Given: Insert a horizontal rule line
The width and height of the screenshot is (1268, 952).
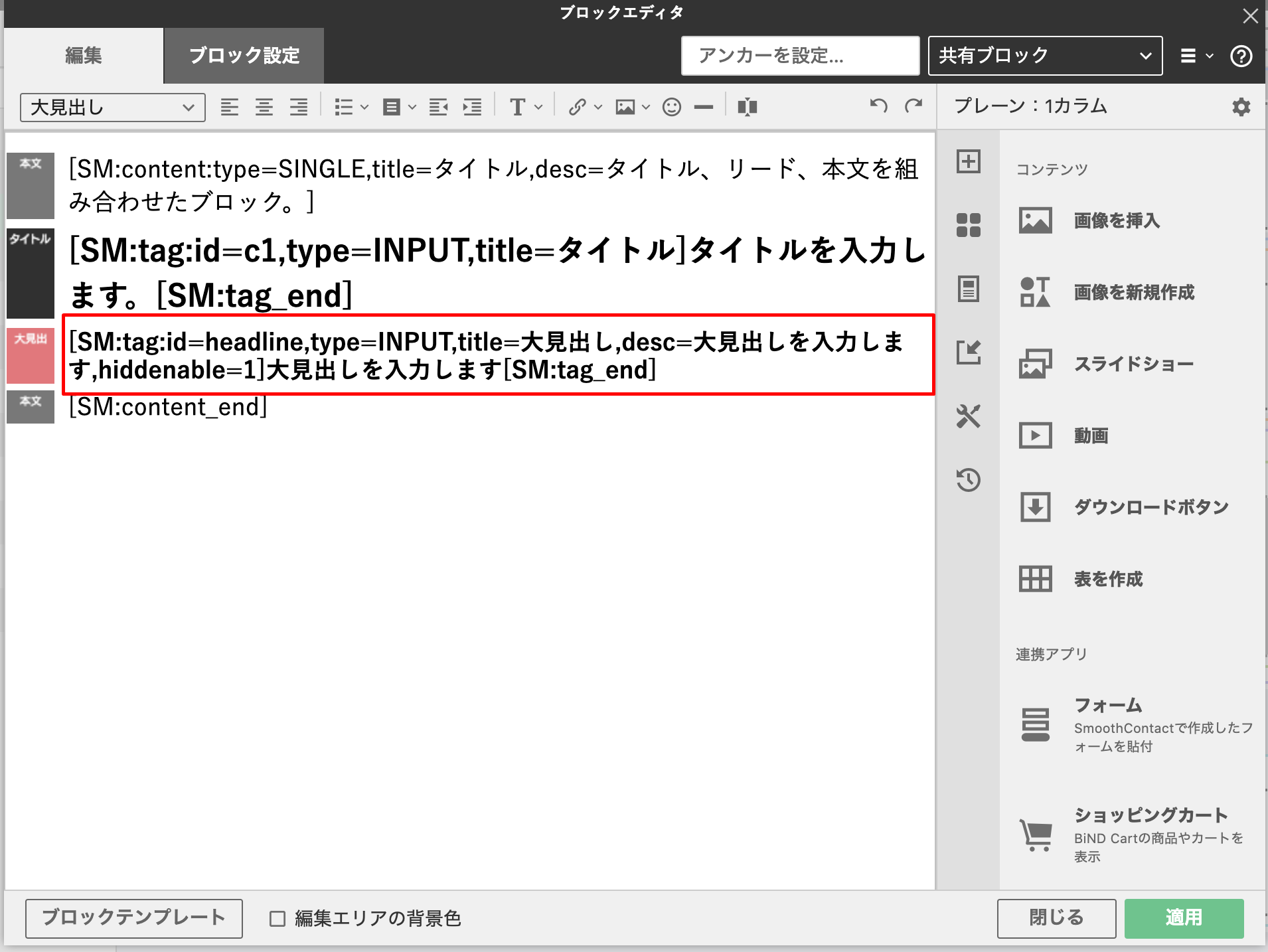Looking at the screenshot, I should [704, 107].
